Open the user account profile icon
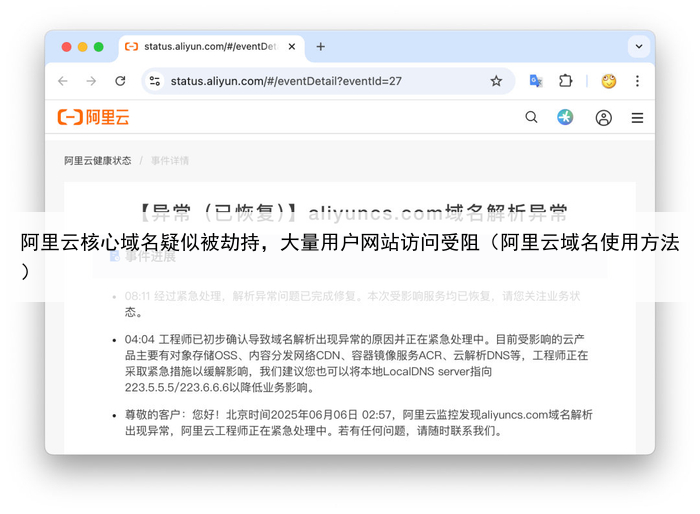 [603, 117]
